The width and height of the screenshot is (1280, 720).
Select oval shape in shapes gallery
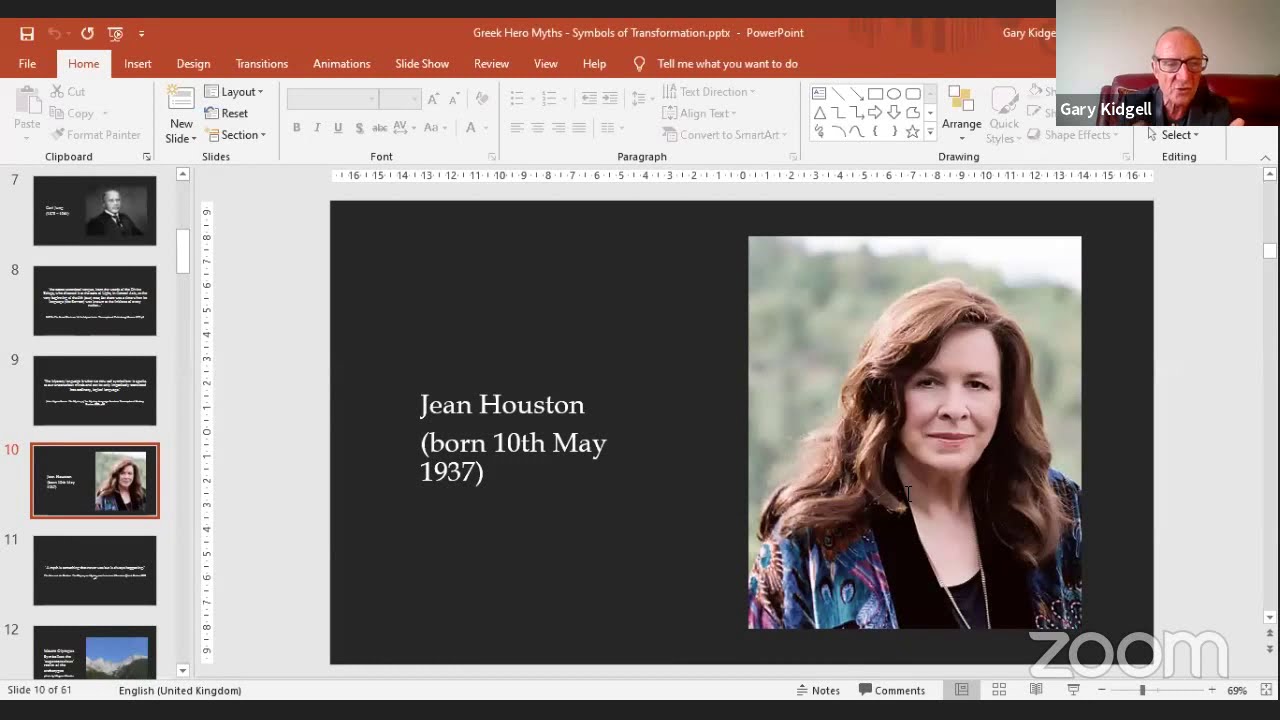894,94
